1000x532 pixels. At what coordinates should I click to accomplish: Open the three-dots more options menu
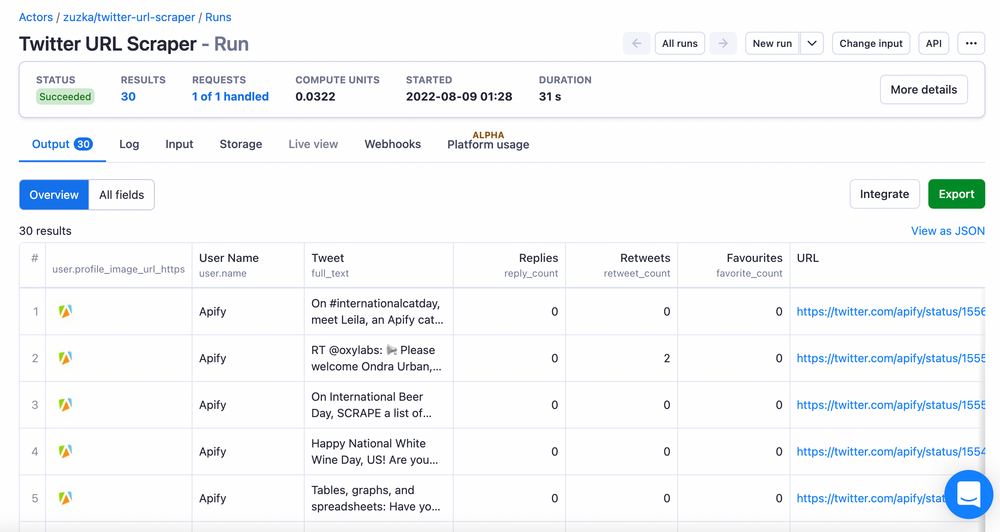tap(970, 44)
